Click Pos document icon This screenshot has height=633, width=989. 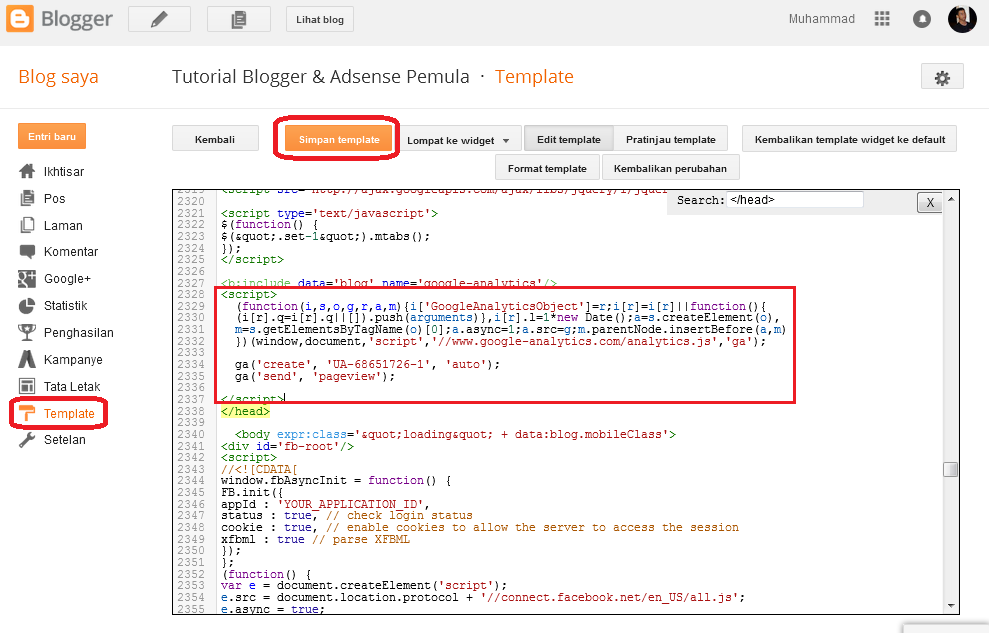point(27,199)
